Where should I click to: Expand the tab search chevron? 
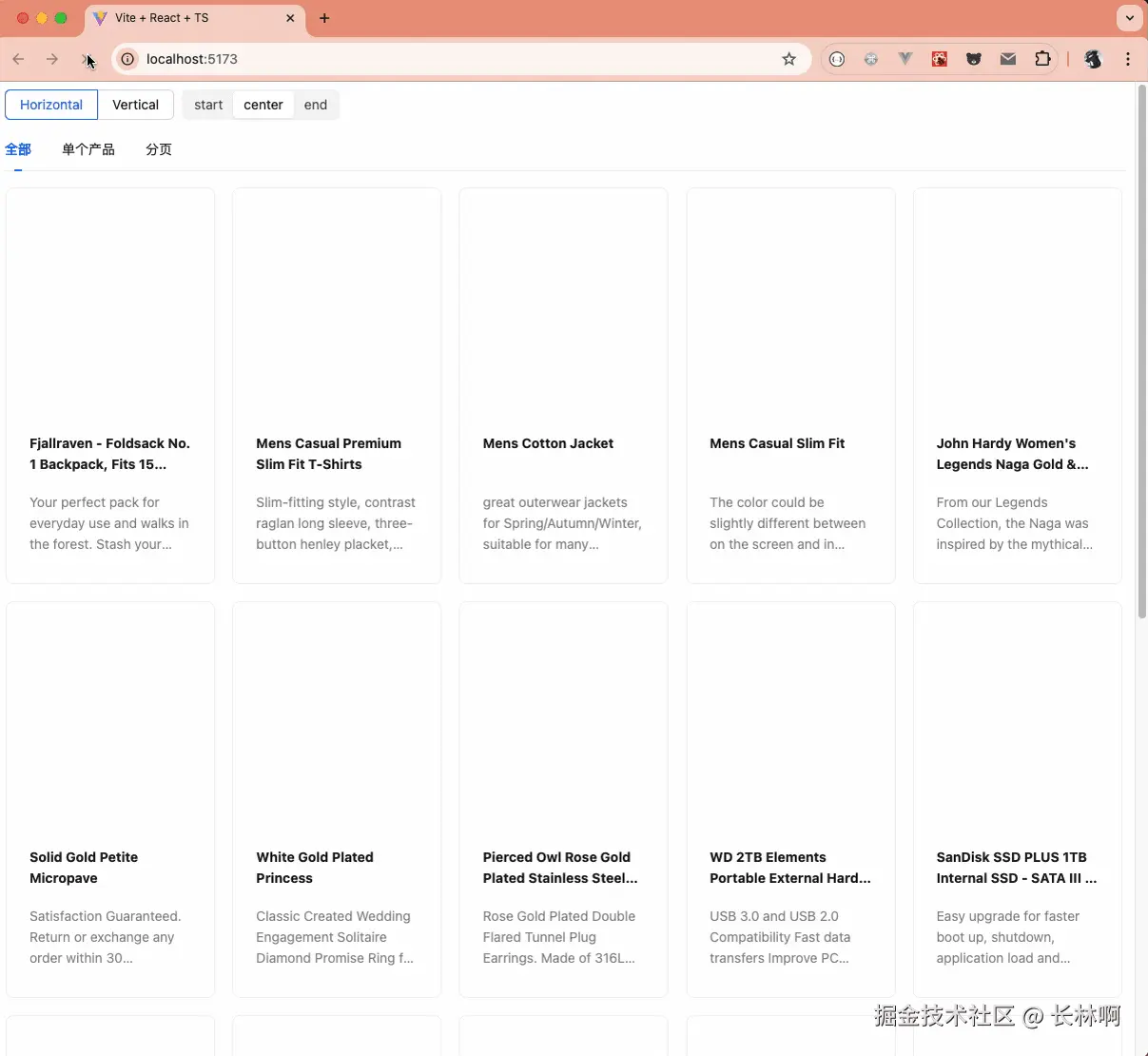[x=1129, y=17]
